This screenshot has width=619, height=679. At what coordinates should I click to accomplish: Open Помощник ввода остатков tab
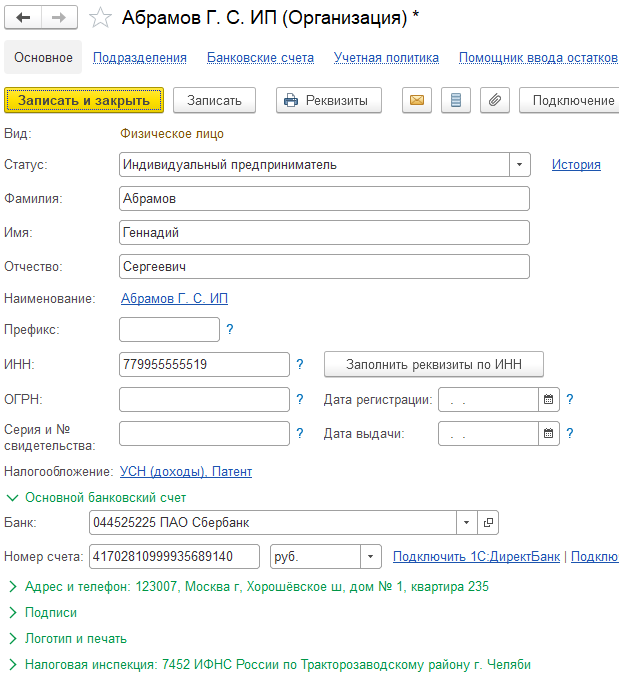pos(538,58)
